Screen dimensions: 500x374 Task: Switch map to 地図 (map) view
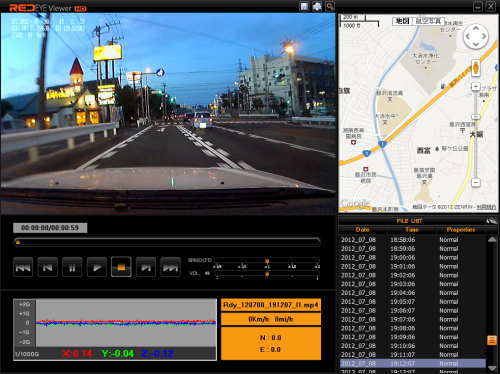(402, 21)
